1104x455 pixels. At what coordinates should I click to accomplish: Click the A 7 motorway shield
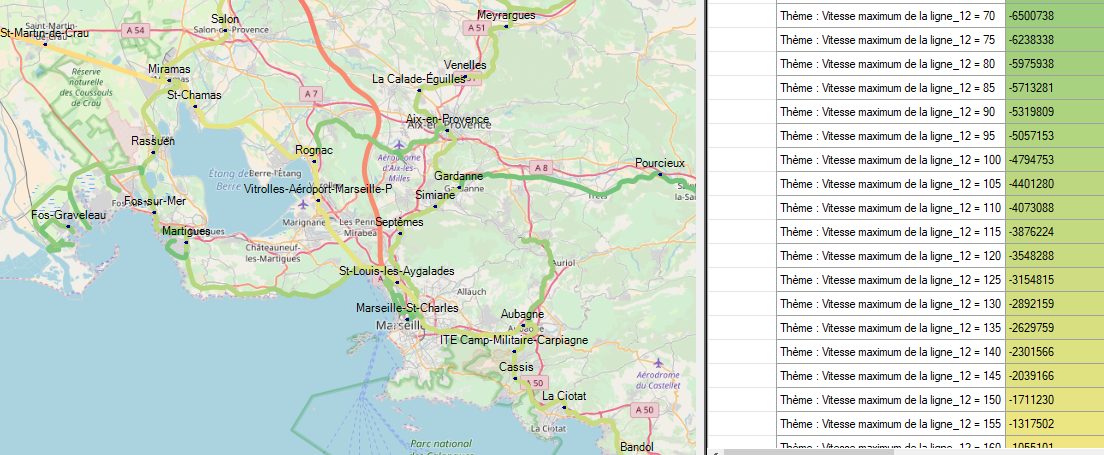pyautogui.click(x=312, y=93)
